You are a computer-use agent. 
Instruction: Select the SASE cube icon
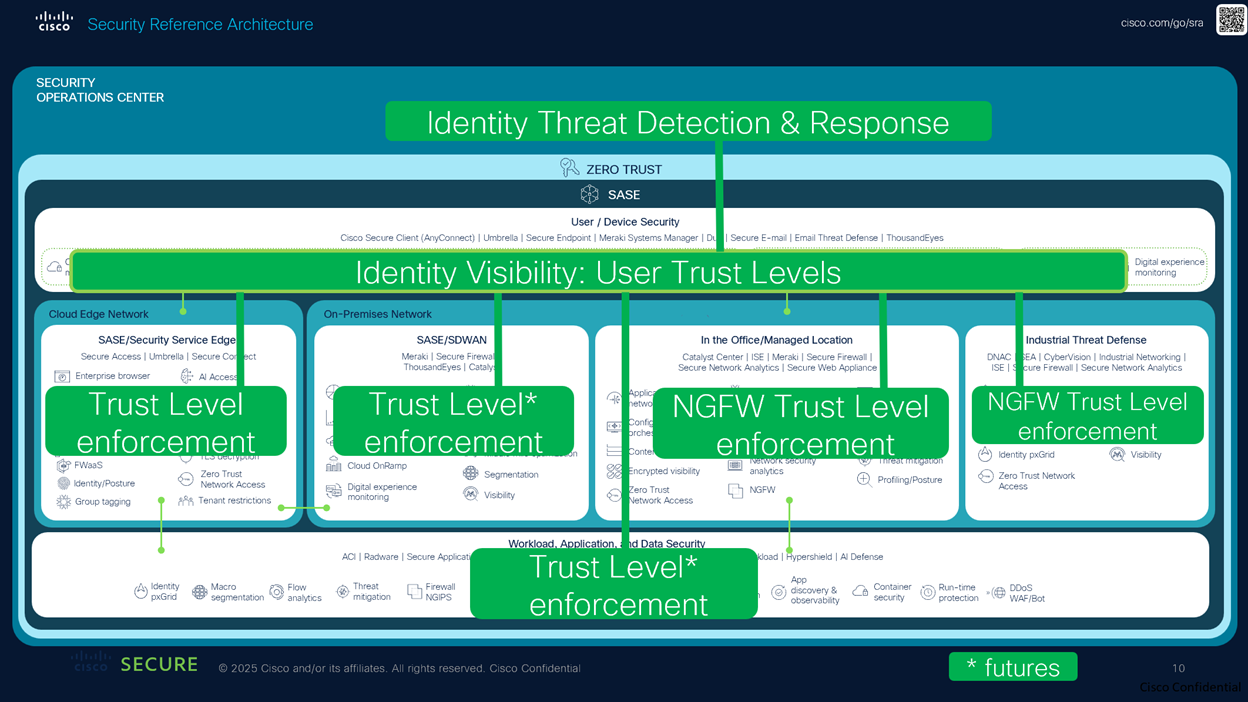point(590,194)
